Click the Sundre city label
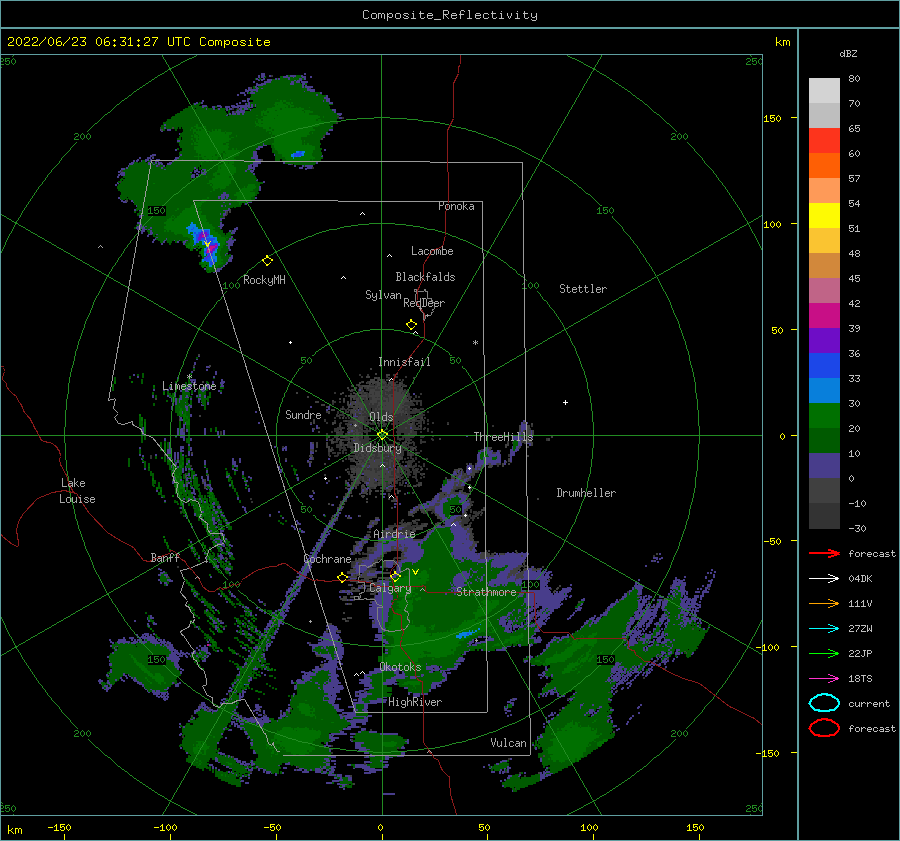 point(303,414)
